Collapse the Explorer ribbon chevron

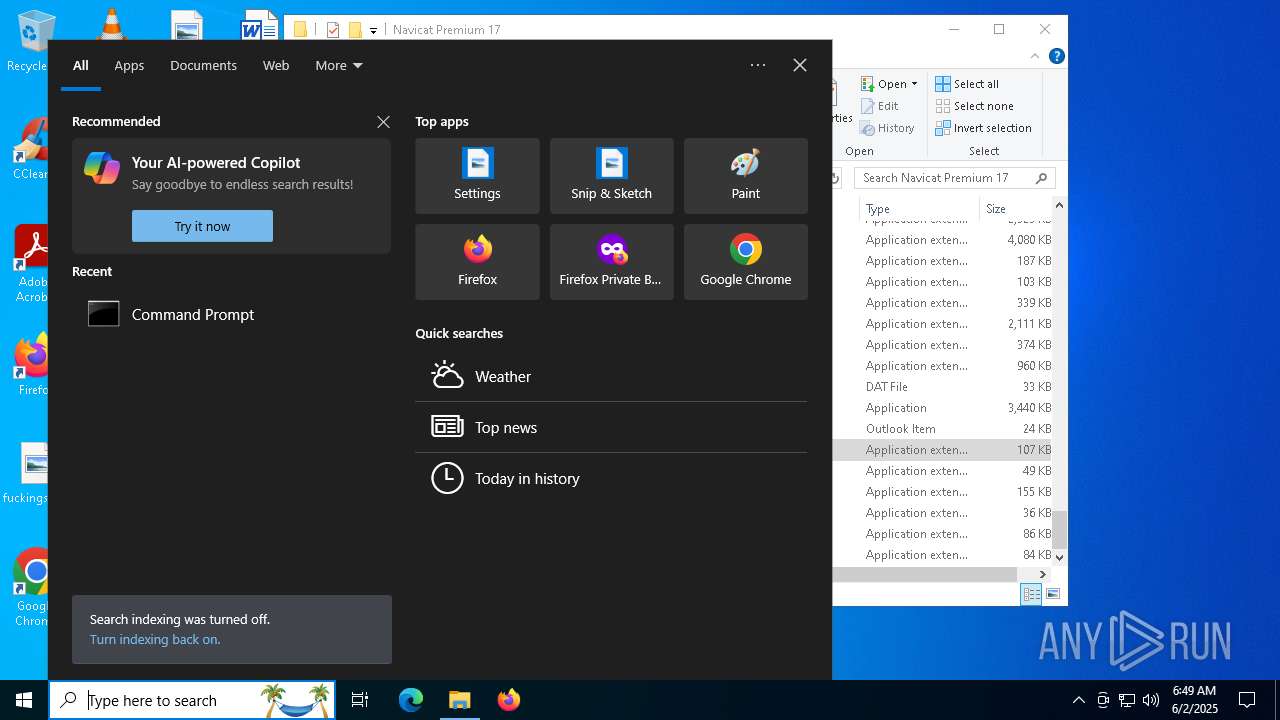tap(1036, 57)
